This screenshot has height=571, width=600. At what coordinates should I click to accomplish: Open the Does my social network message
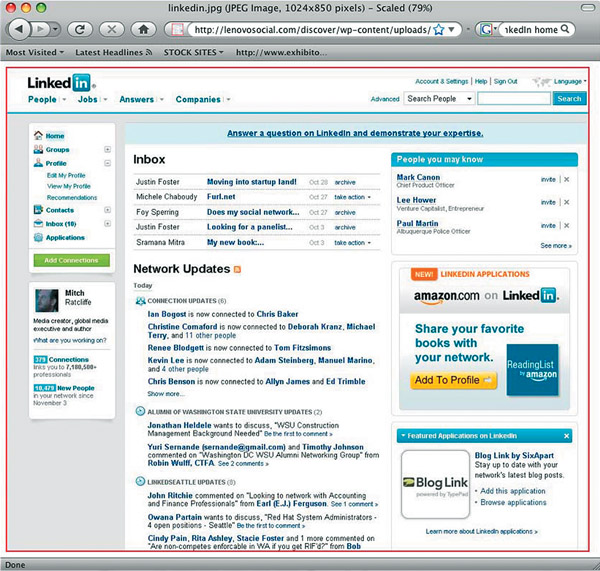pyautogui.click(x=253, y=212)
